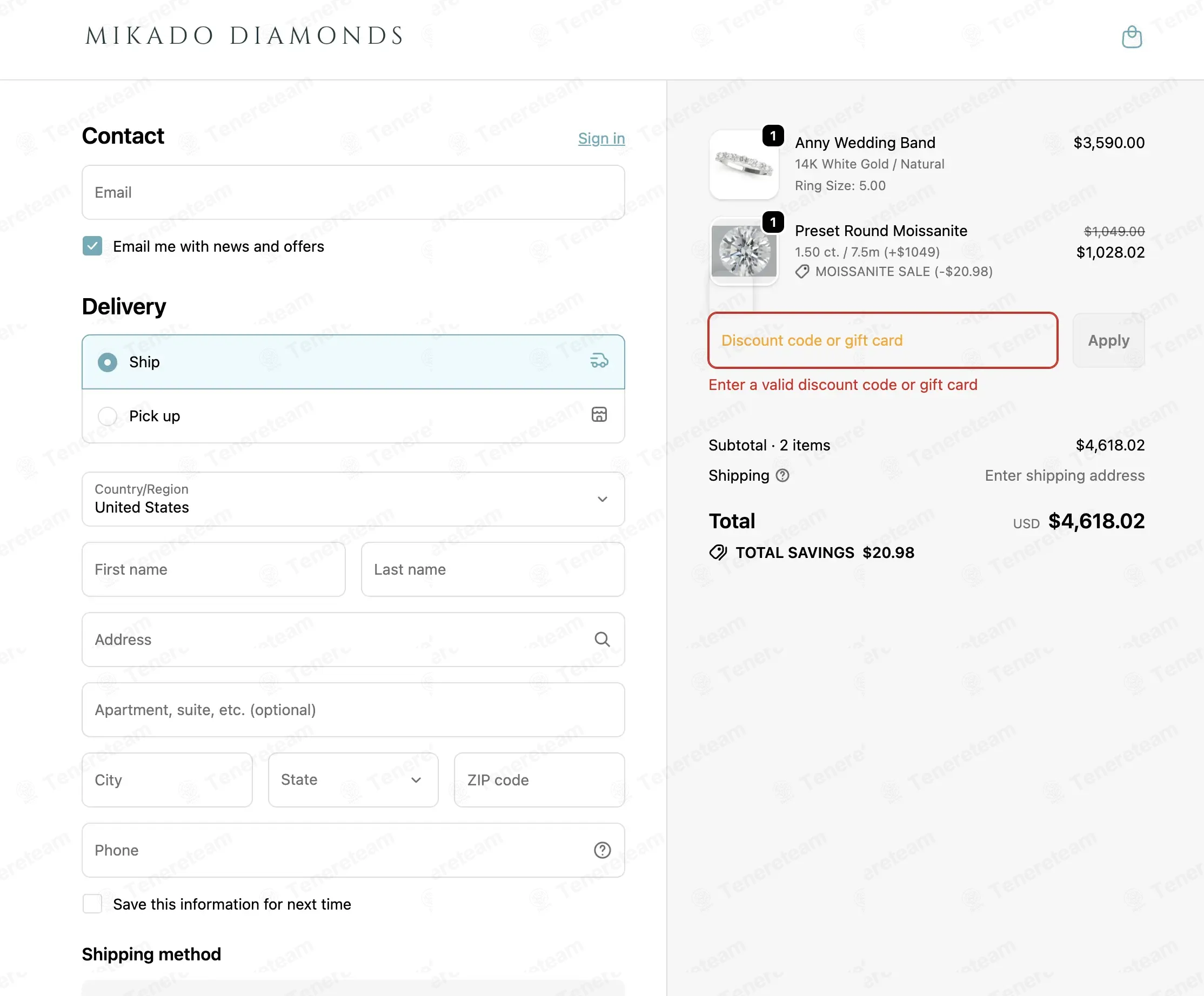Click 14K White Gold / Natural text
1204x996 pixels.
(869, 165)
